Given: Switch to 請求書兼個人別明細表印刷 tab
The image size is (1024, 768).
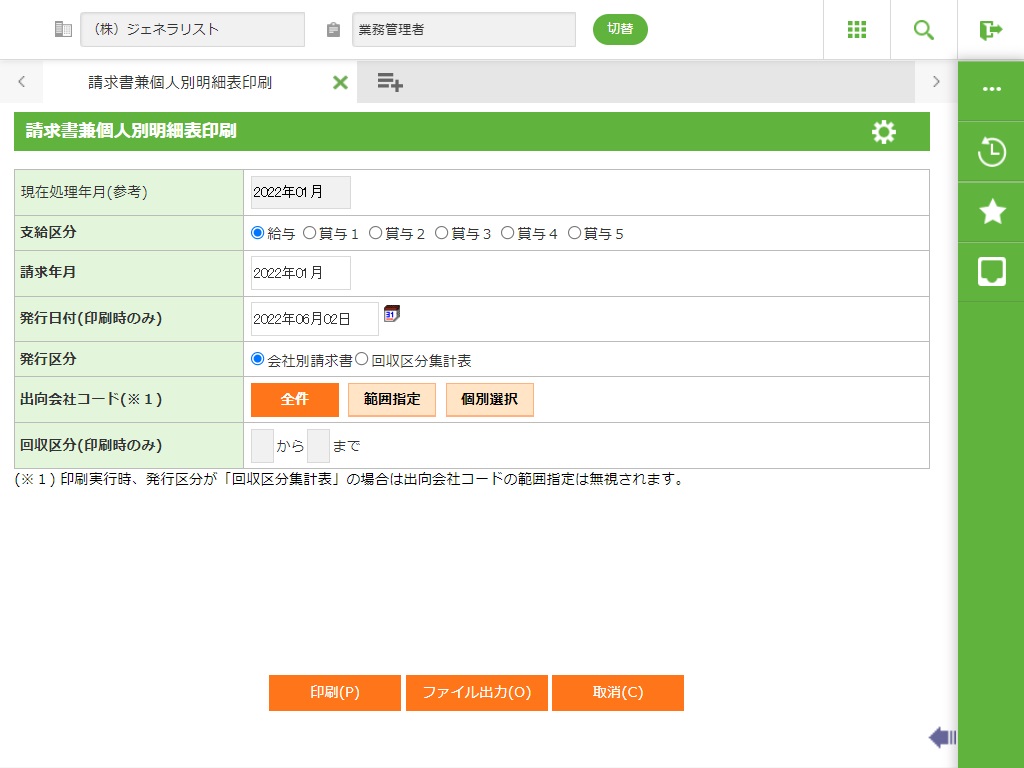Looking at the screenshot, I should click(180, 82).
